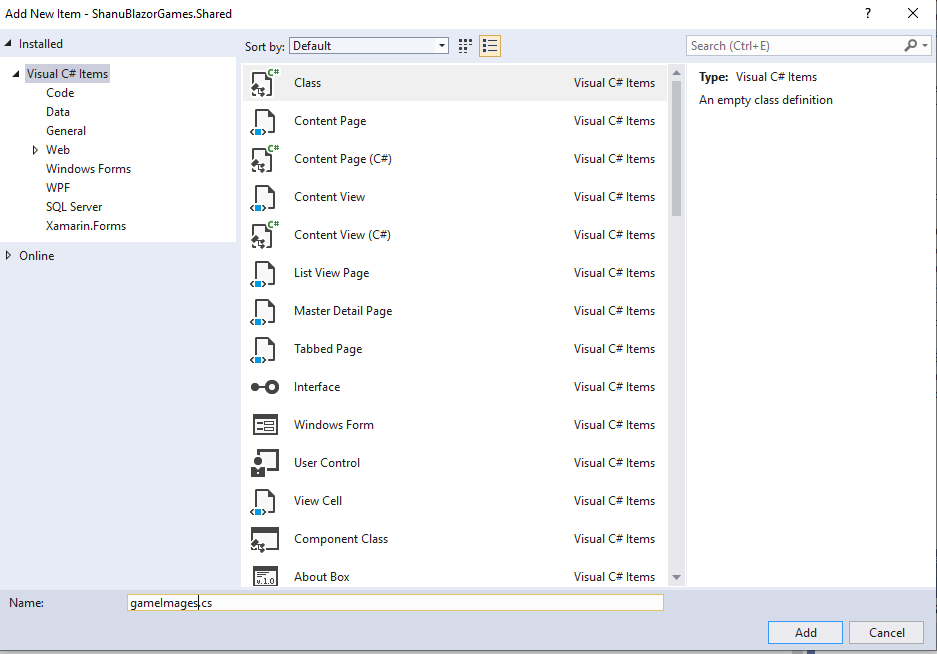
Task: Click the template list scrollbar thumb
Action: [676, 148]
